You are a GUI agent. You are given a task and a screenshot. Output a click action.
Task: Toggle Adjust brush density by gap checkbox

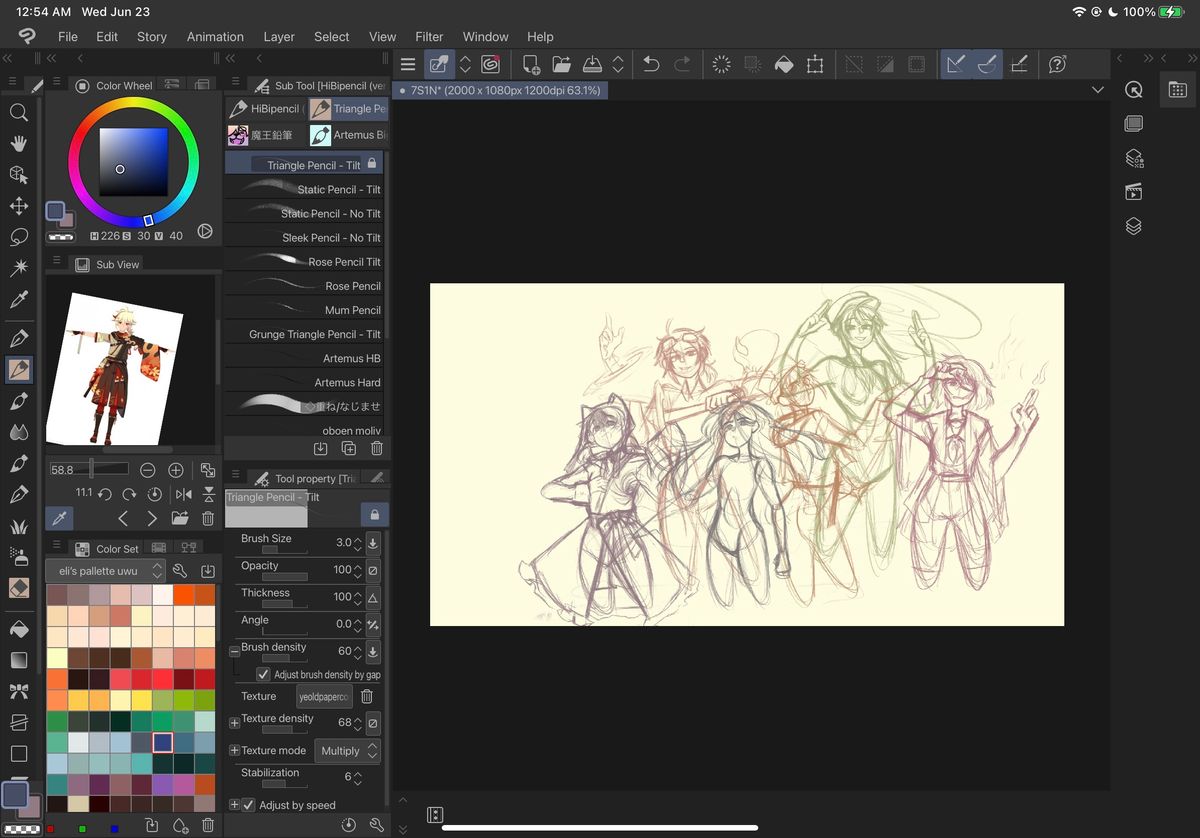[263, 675]
